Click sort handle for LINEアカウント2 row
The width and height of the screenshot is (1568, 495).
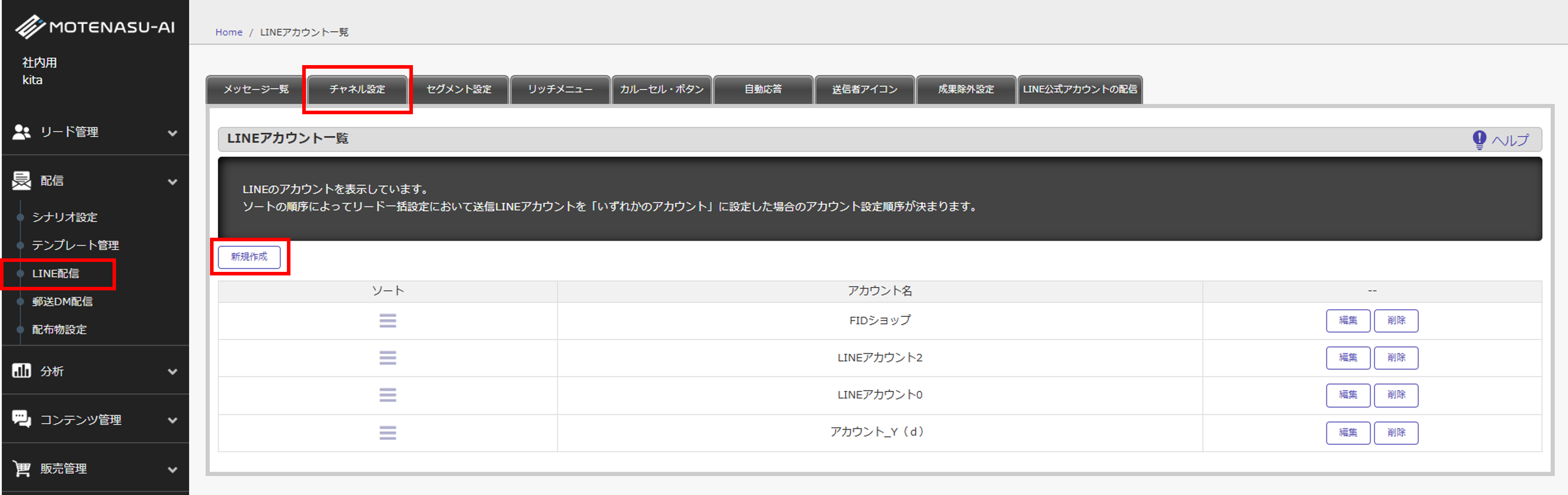(x=388, y=358)
